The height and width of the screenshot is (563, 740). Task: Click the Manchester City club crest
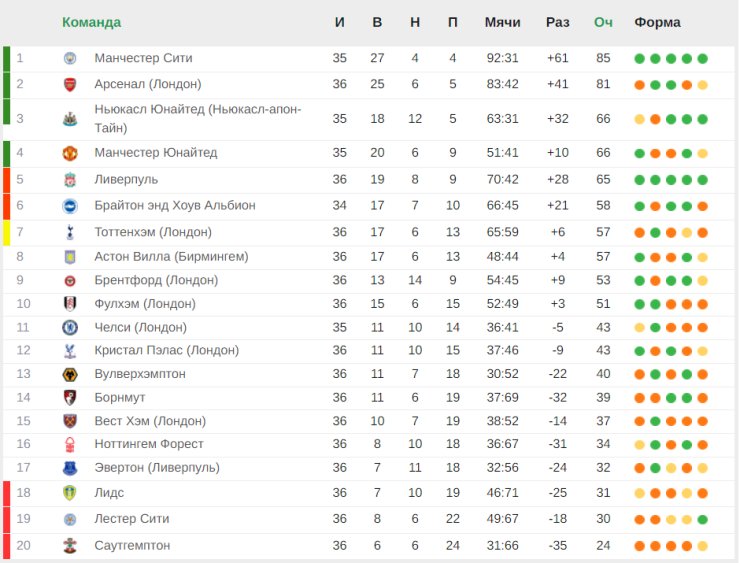(70, 58)
